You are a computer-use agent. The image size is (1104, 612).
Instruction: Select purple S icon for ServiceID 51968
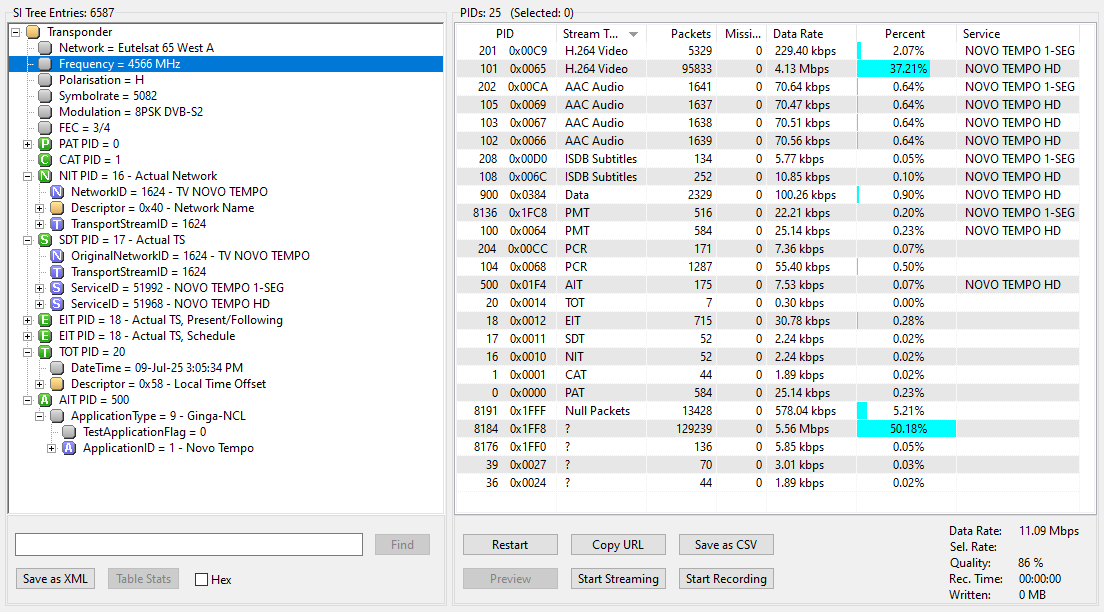click(57, 304)
